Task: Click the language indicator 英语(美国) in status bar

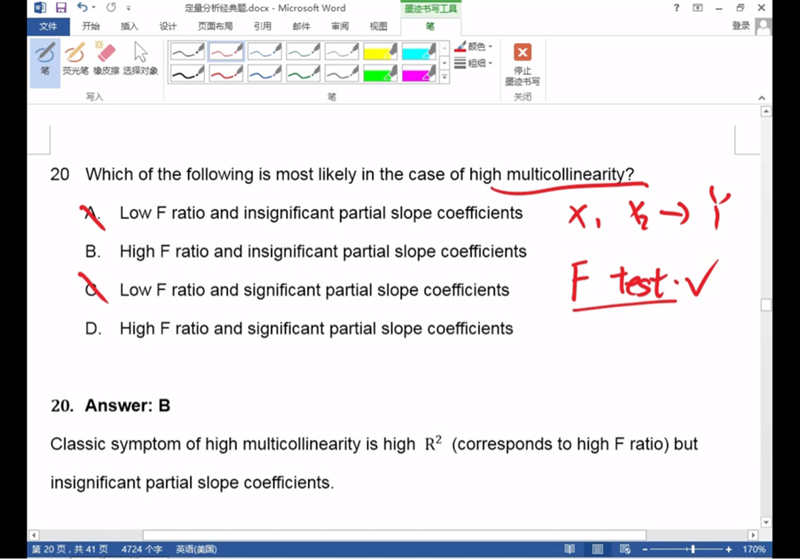Action: 197,550
